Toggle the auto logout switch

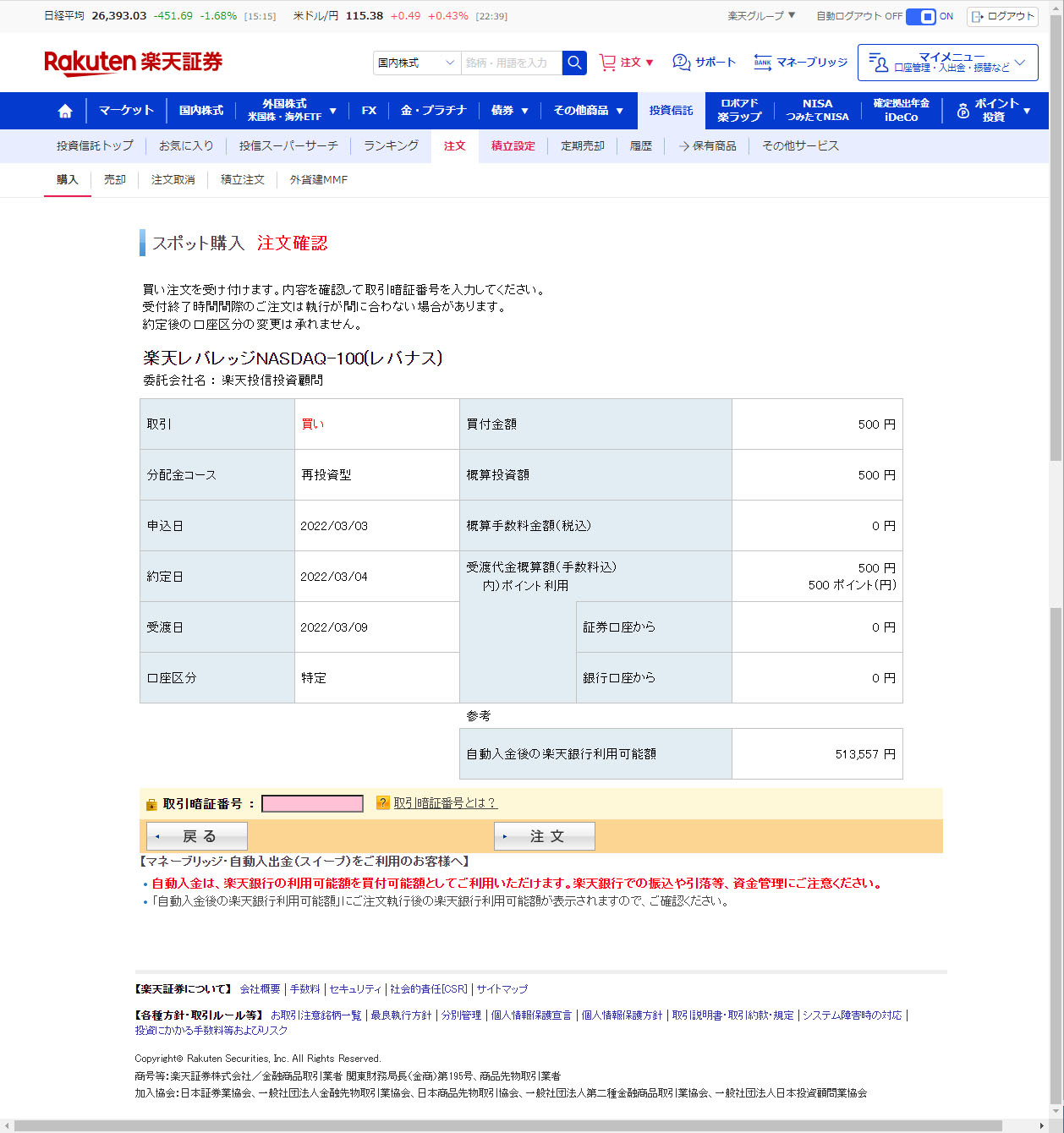pos(920,16)
